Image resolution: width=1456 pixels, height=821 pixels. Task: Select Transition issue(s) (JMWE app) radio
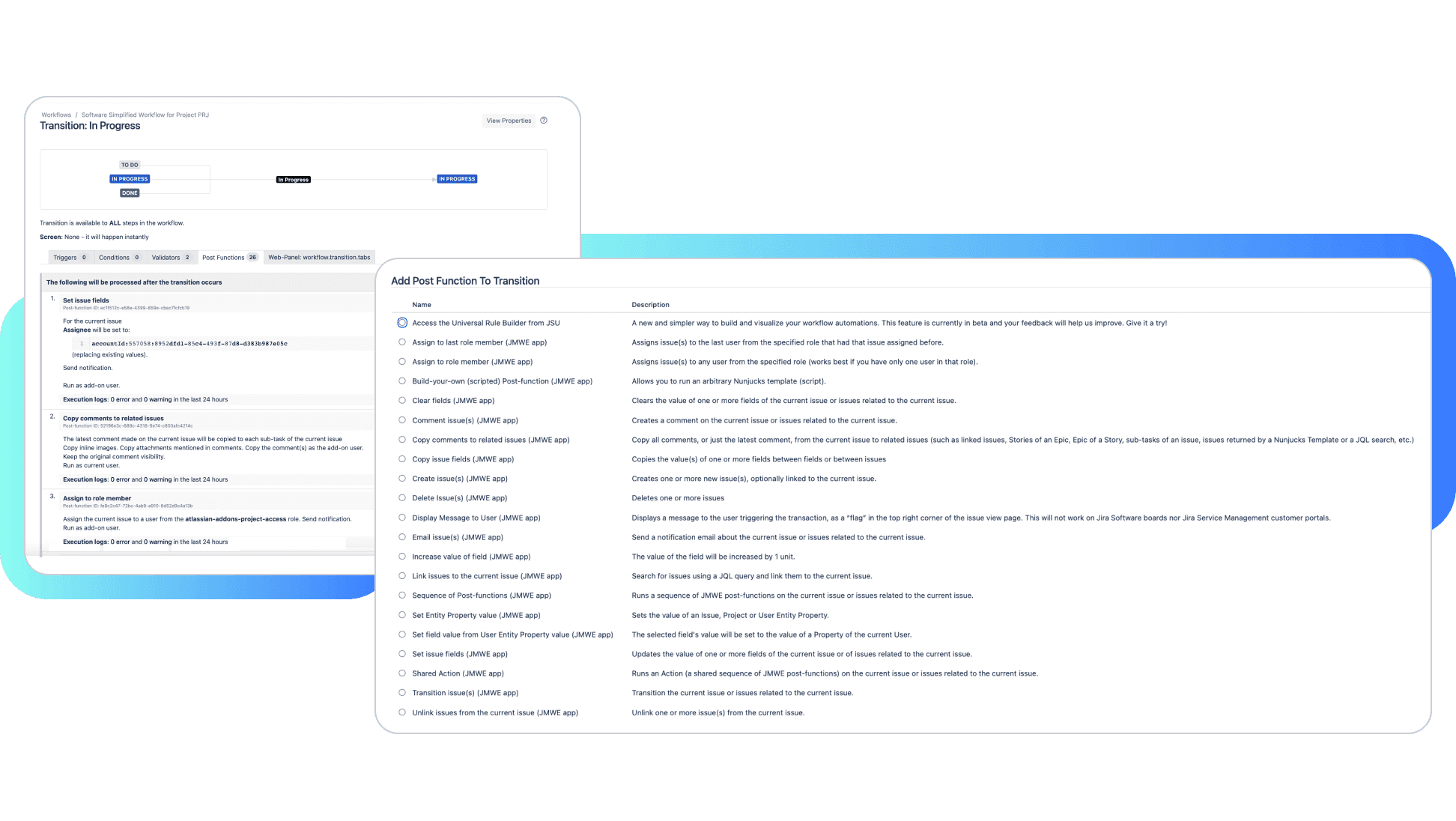click(x=402, y=693)
